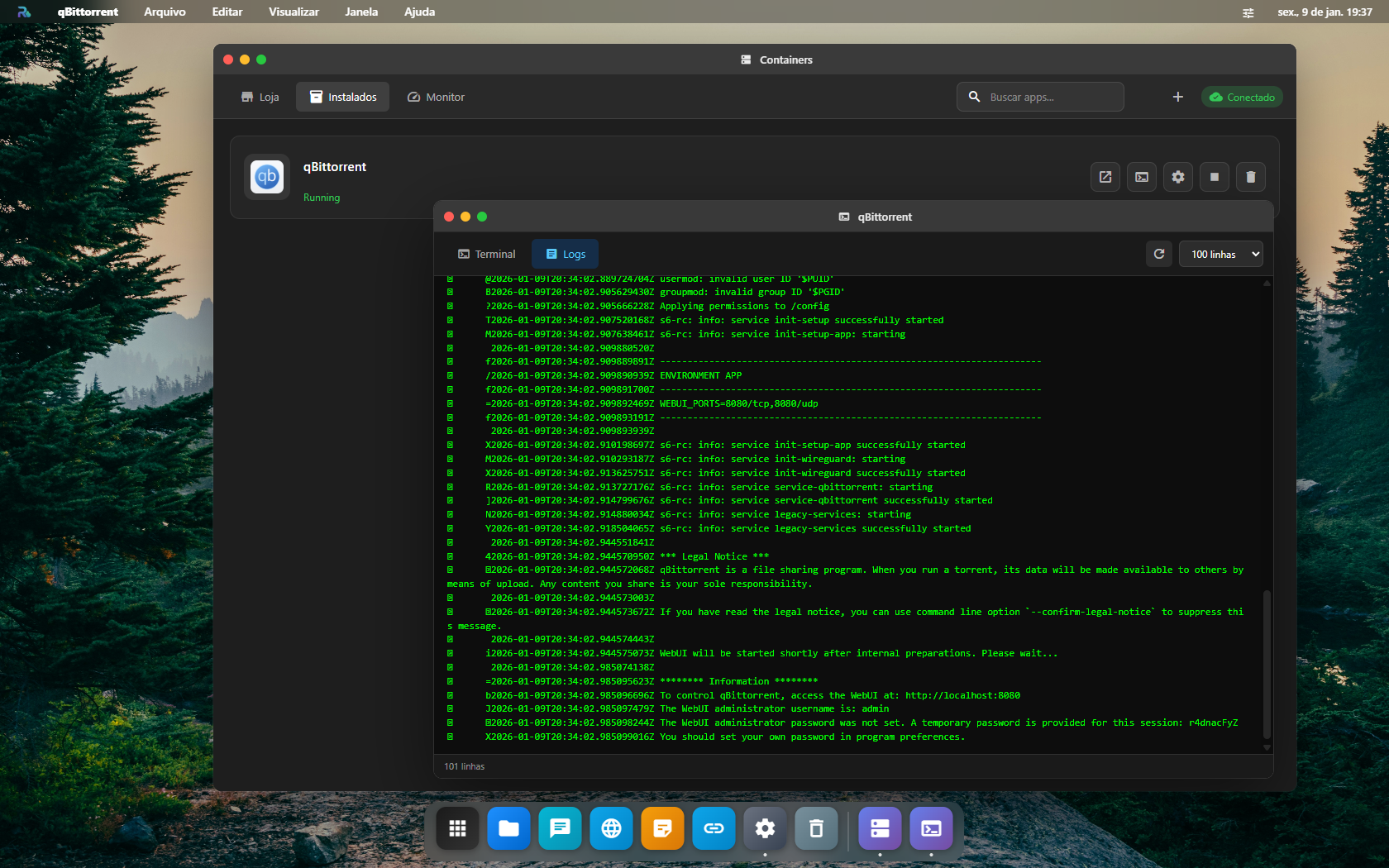Select the Containers manager icon in the dock
Screen dimensions: 1389x868
(879, 827)
